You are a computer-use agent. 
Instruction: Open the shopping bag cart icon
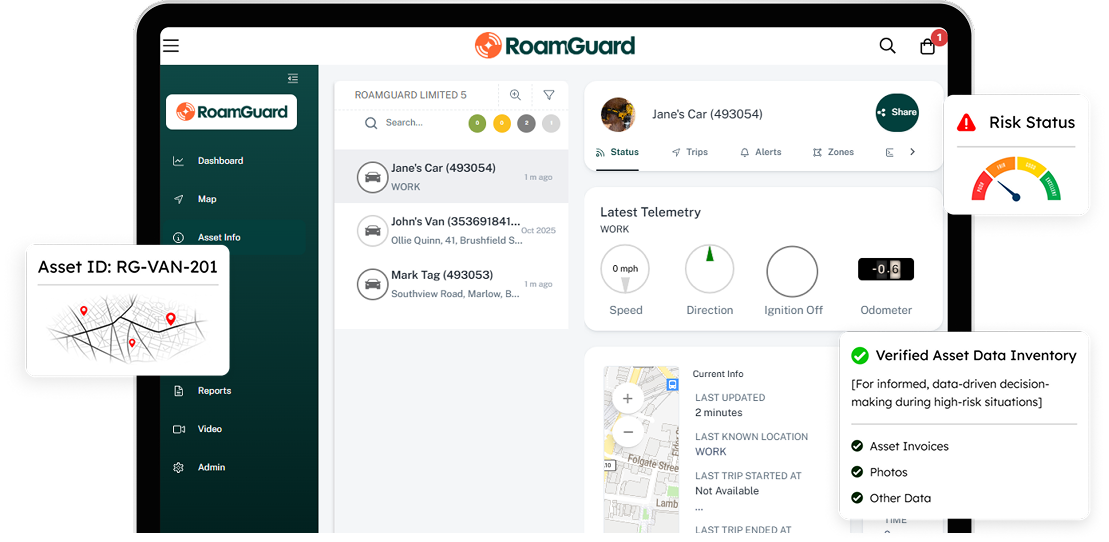pos(927,47)
